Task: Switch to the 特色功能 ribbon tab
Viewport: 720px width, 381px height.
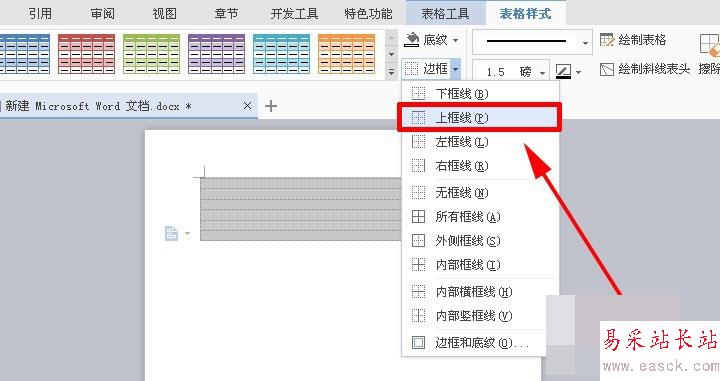Action: coord(368,14)
